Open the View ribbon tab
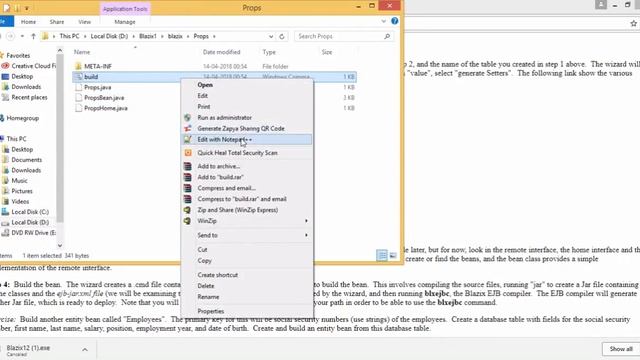Screen dimensions: 640x360 click(x=84, y=22)
